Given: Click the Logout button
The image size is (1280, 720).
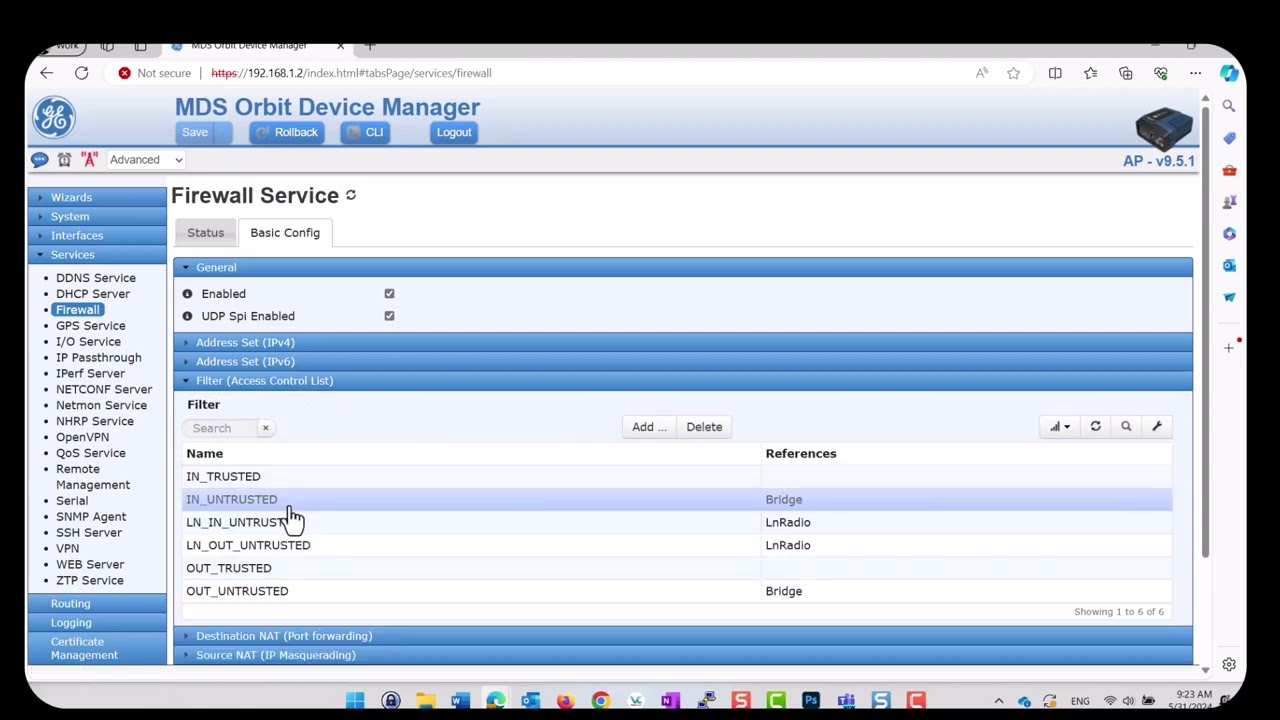Looking at the screenshot, I should (x=454, y=132).
